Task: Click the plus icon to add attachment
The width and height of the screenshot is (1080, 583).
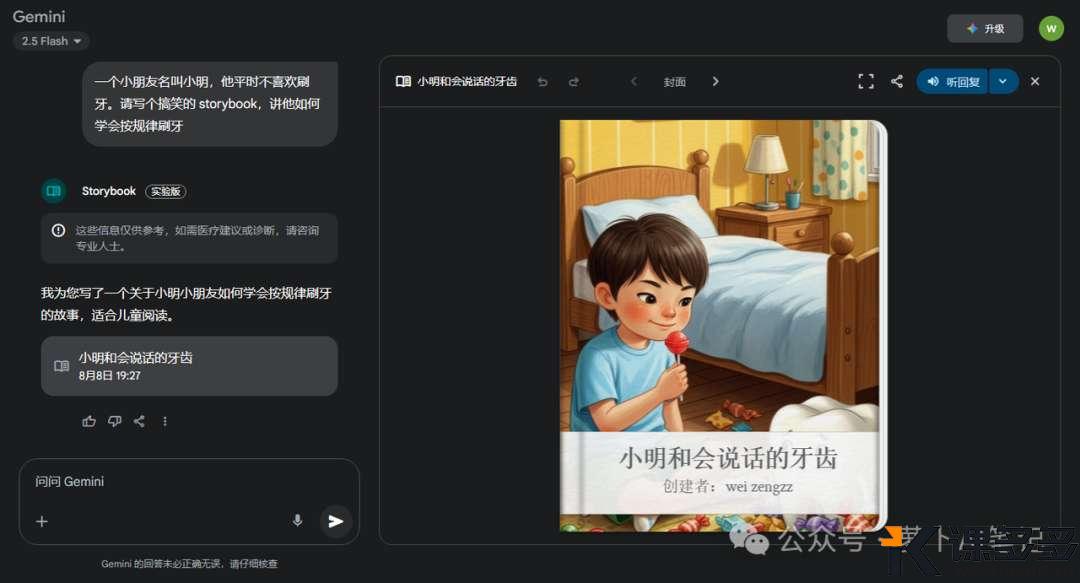Action: coord(42,521)
